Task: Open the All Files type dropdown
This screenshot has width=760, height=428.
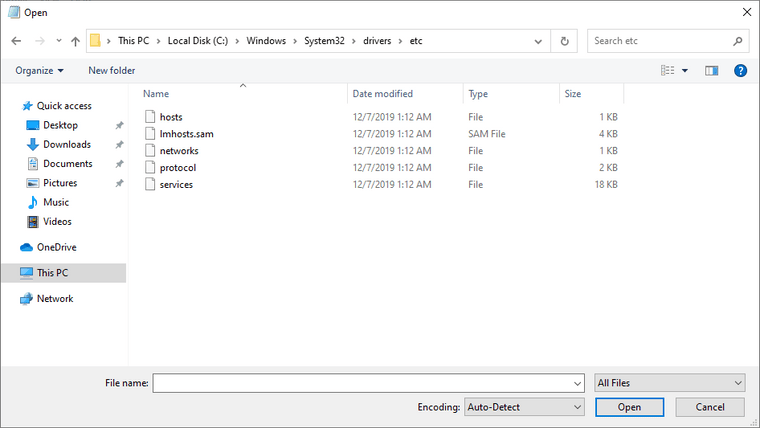Action: pyautogui.click(x=670, y=383)
